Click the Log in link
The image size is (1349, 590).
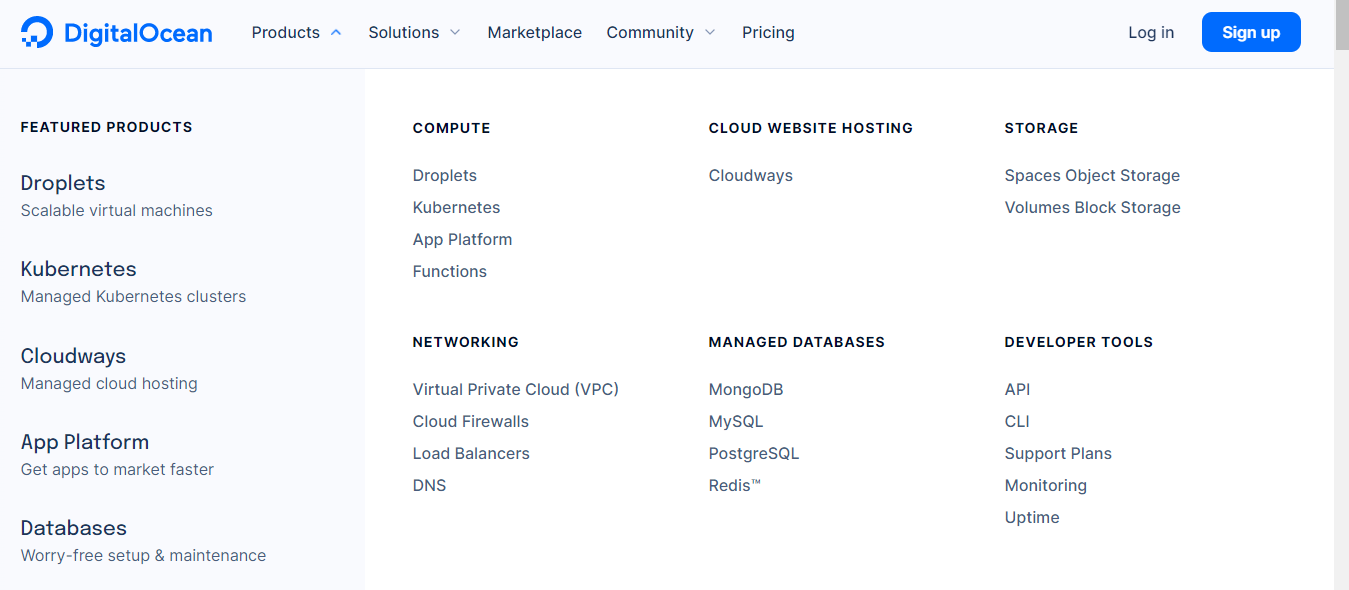1151,32
